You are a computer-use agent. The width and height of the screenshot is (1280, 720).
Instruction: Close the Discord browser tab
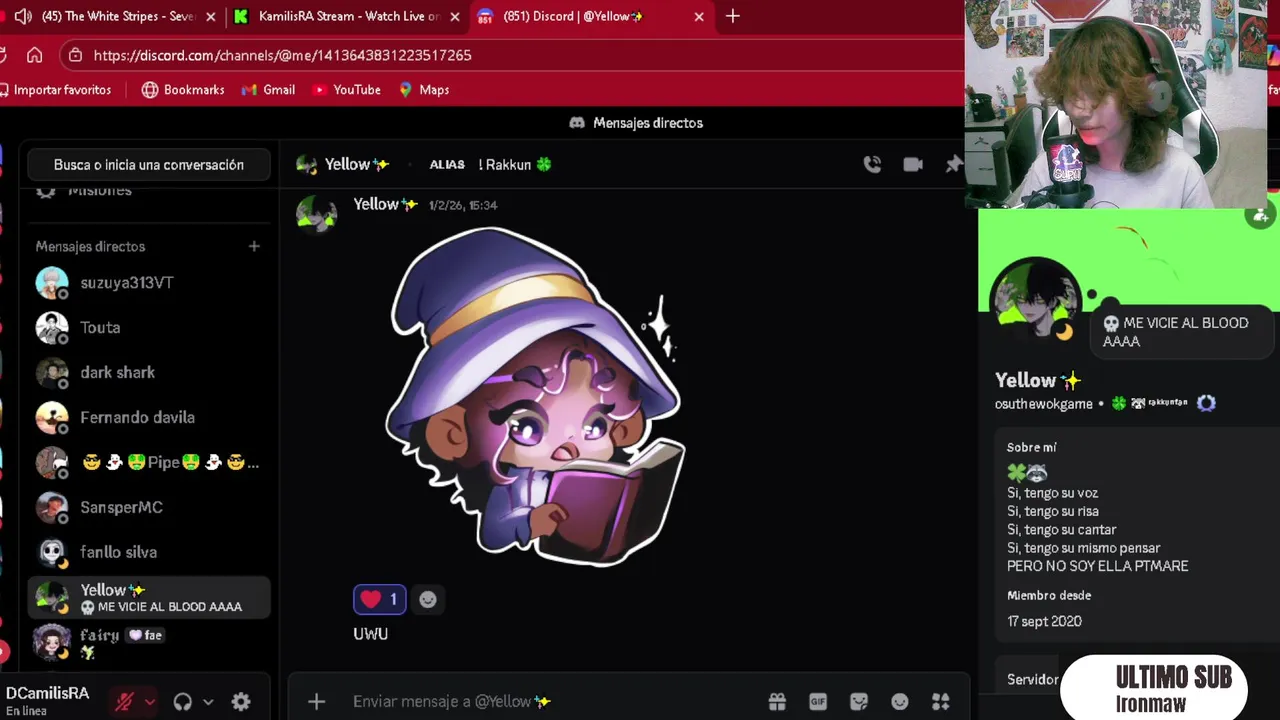pyautogui.click(x=699, y=16)
